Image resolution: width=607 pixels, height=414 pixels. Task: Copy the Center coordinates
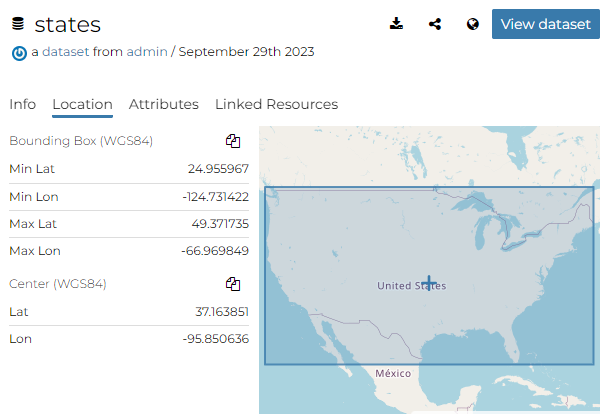point(232,284)
